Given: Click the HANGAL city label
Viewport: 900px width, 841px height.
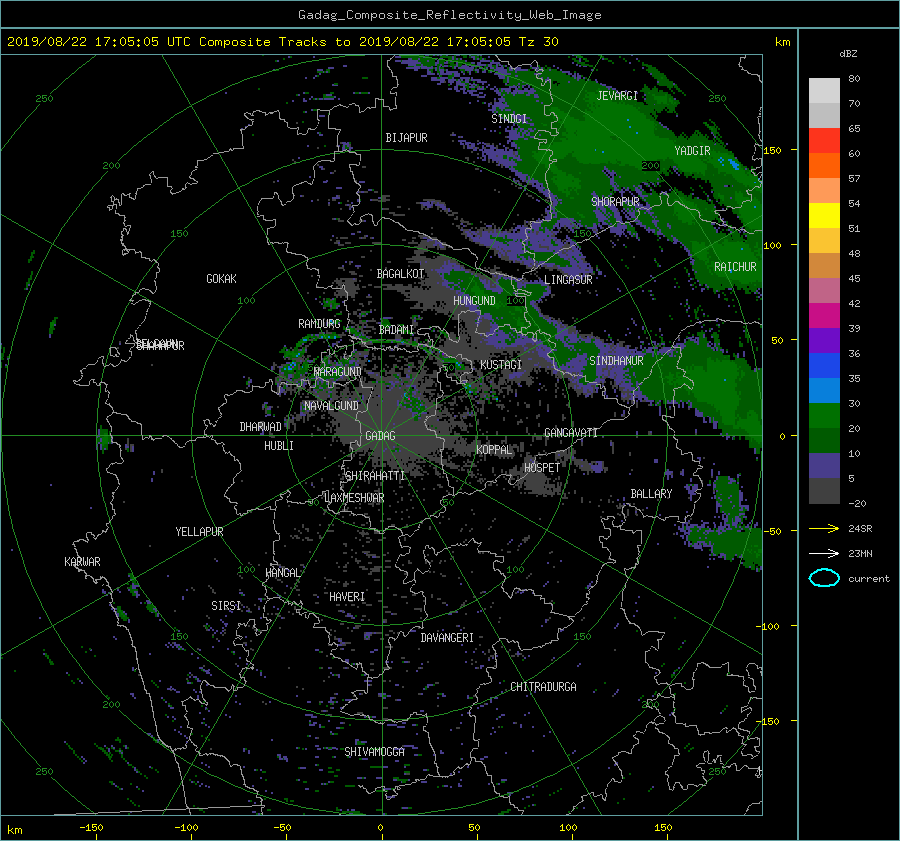Looking at the screenshot, I should 283,573.
